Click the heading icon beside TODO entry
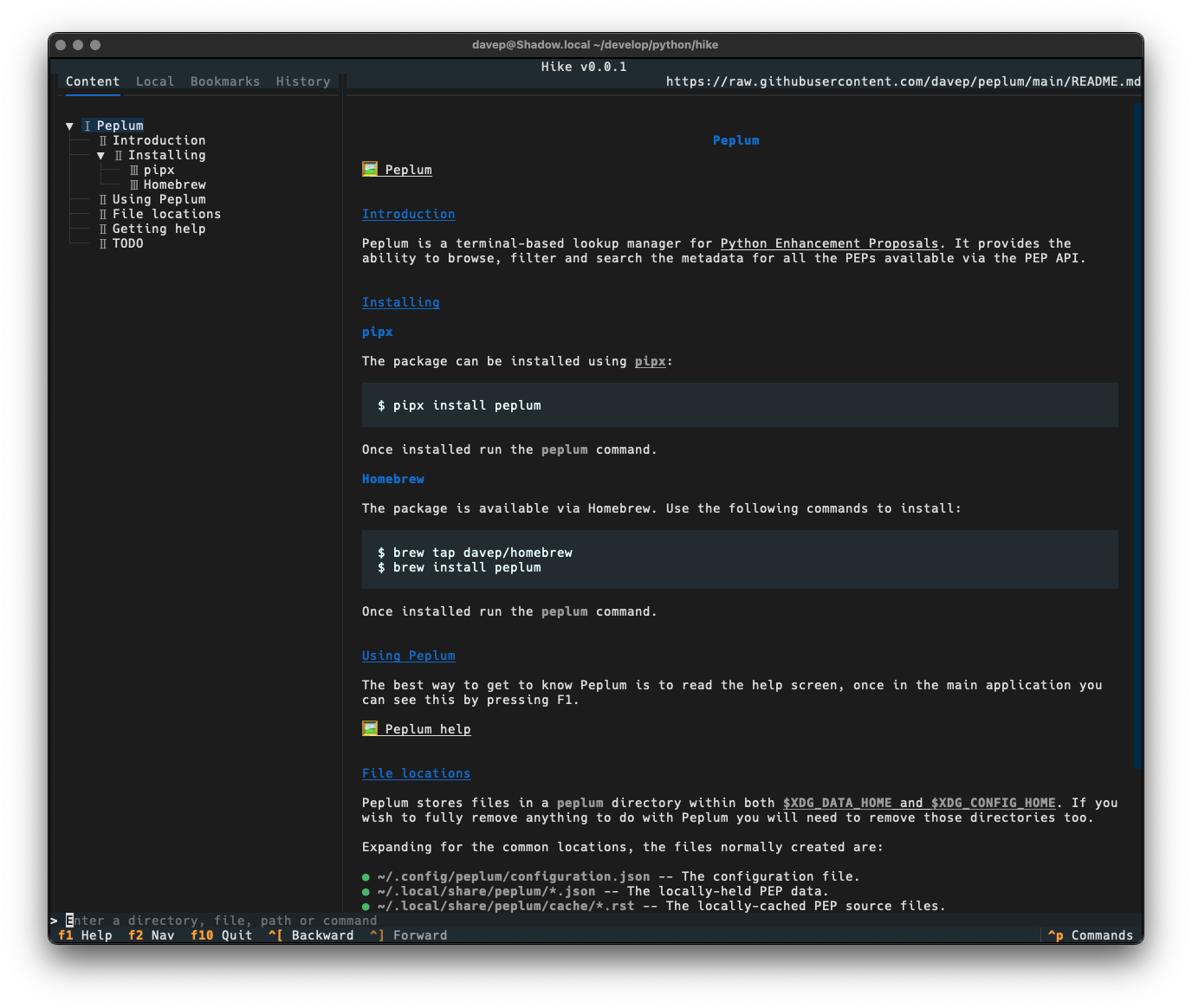1192x1008 pixels. (x=103, y=243)
